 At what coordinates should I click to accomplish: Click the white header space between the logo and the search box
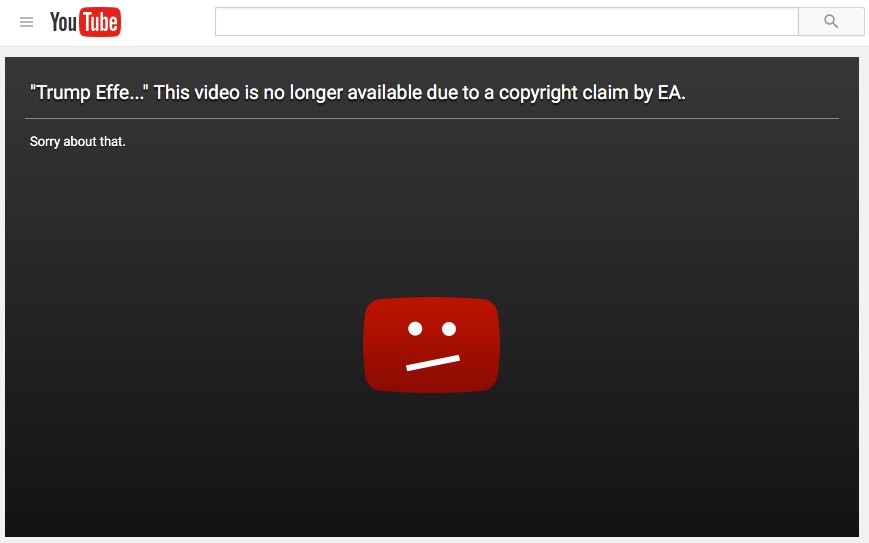tap(168, 22)
